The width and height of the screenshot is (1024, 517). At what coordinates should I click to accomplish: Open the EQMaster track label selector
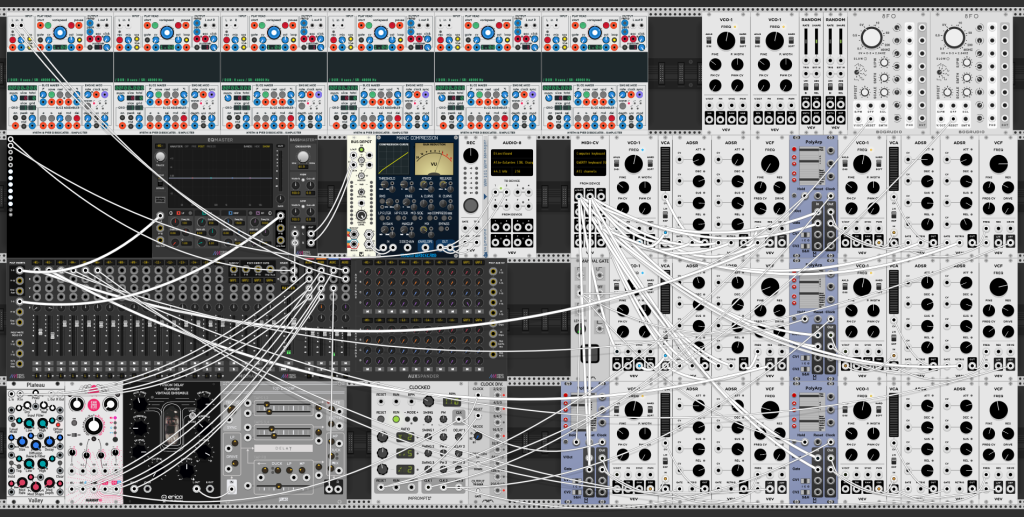pyautogui.click(x=160, y=146)
